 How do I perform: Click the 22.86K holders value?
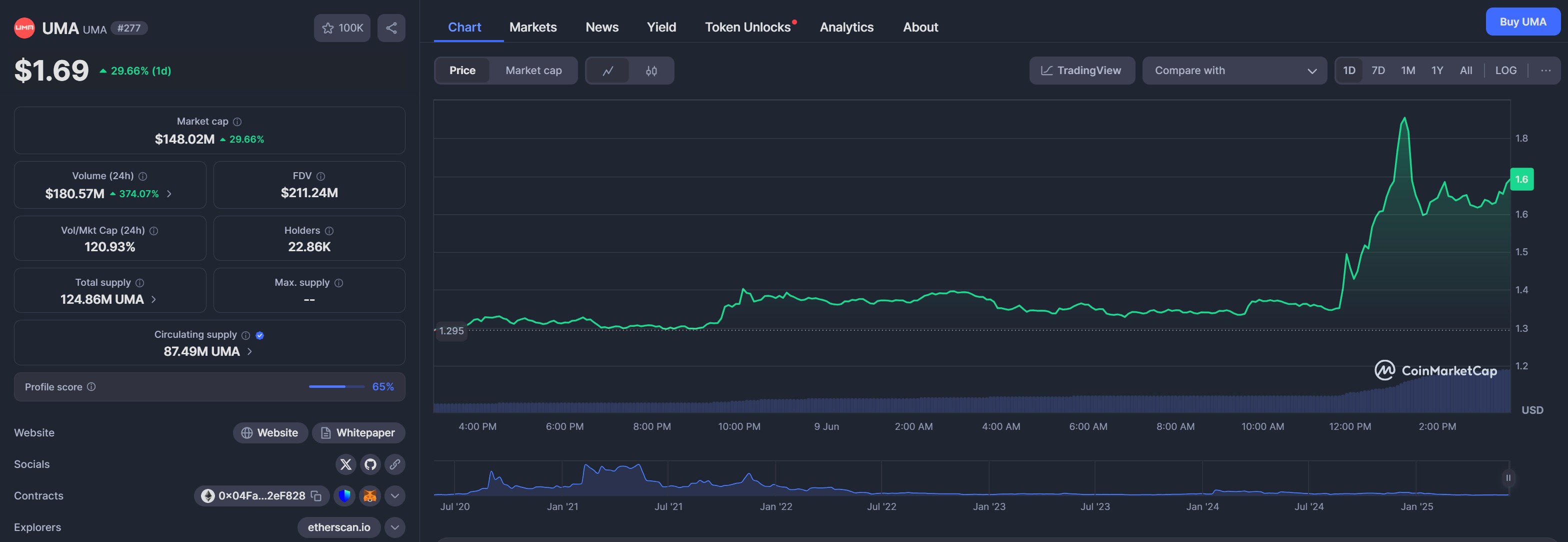coord(309,247)
